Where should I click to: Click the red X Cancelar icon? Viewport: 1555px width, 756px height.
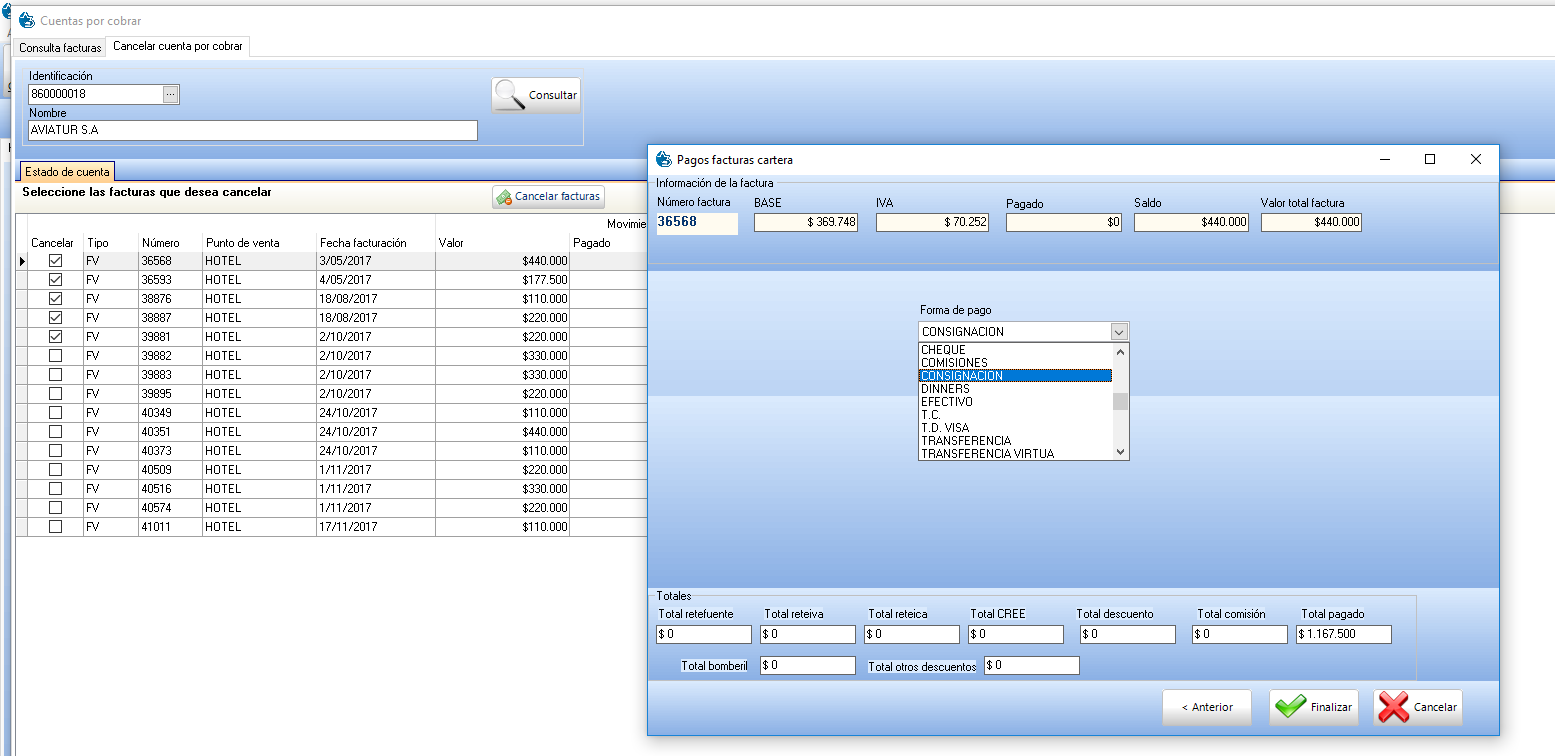pos(1394,707)
